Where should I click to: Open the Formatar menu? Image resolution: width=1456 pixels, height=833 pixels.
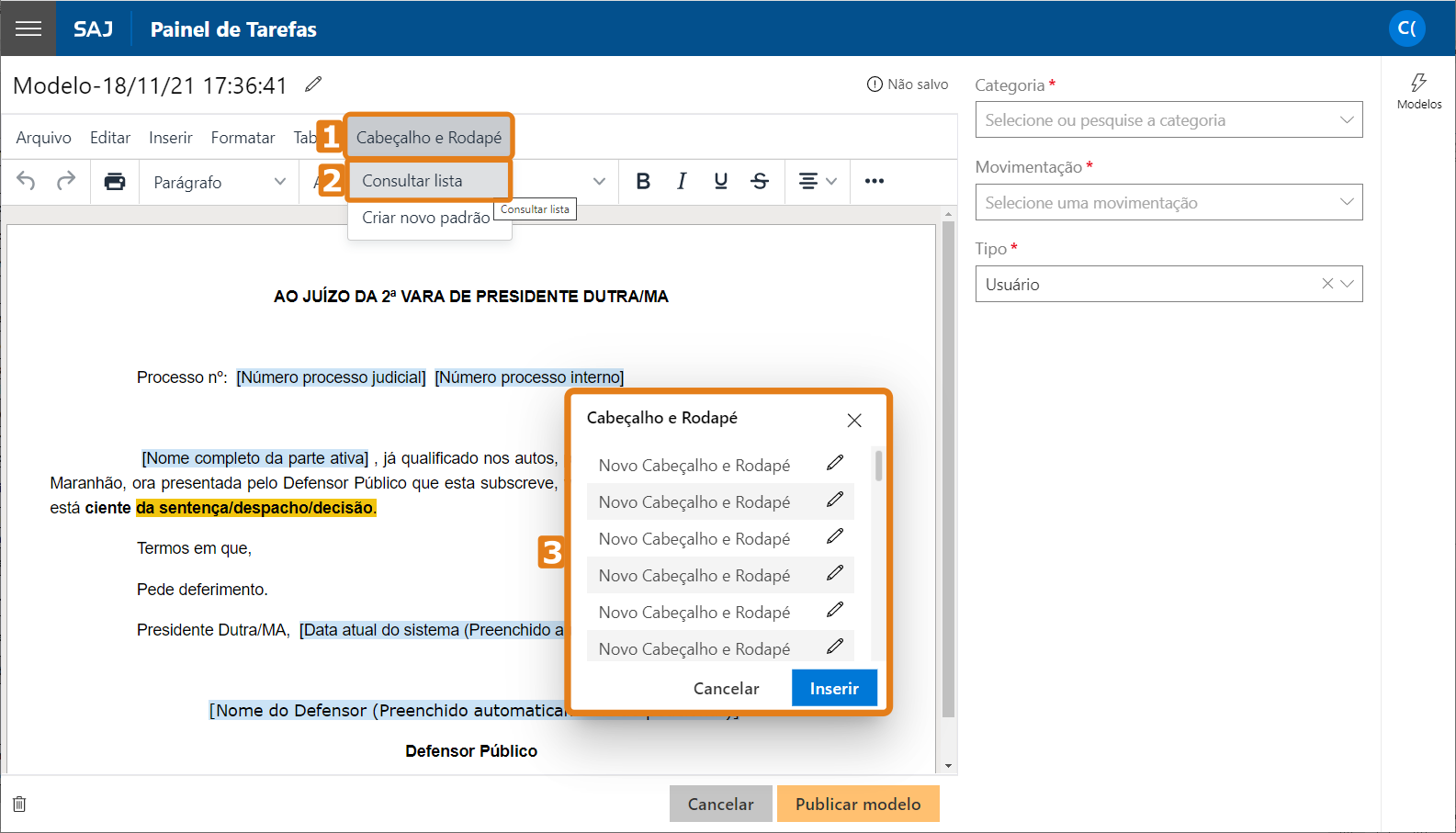(x=243, y=138)
